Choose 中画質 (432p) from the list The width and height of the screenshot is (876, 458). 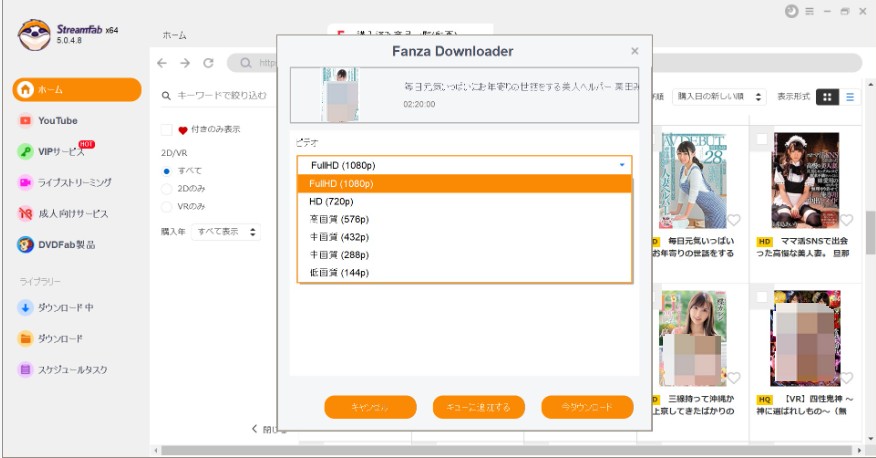[464, 237]
